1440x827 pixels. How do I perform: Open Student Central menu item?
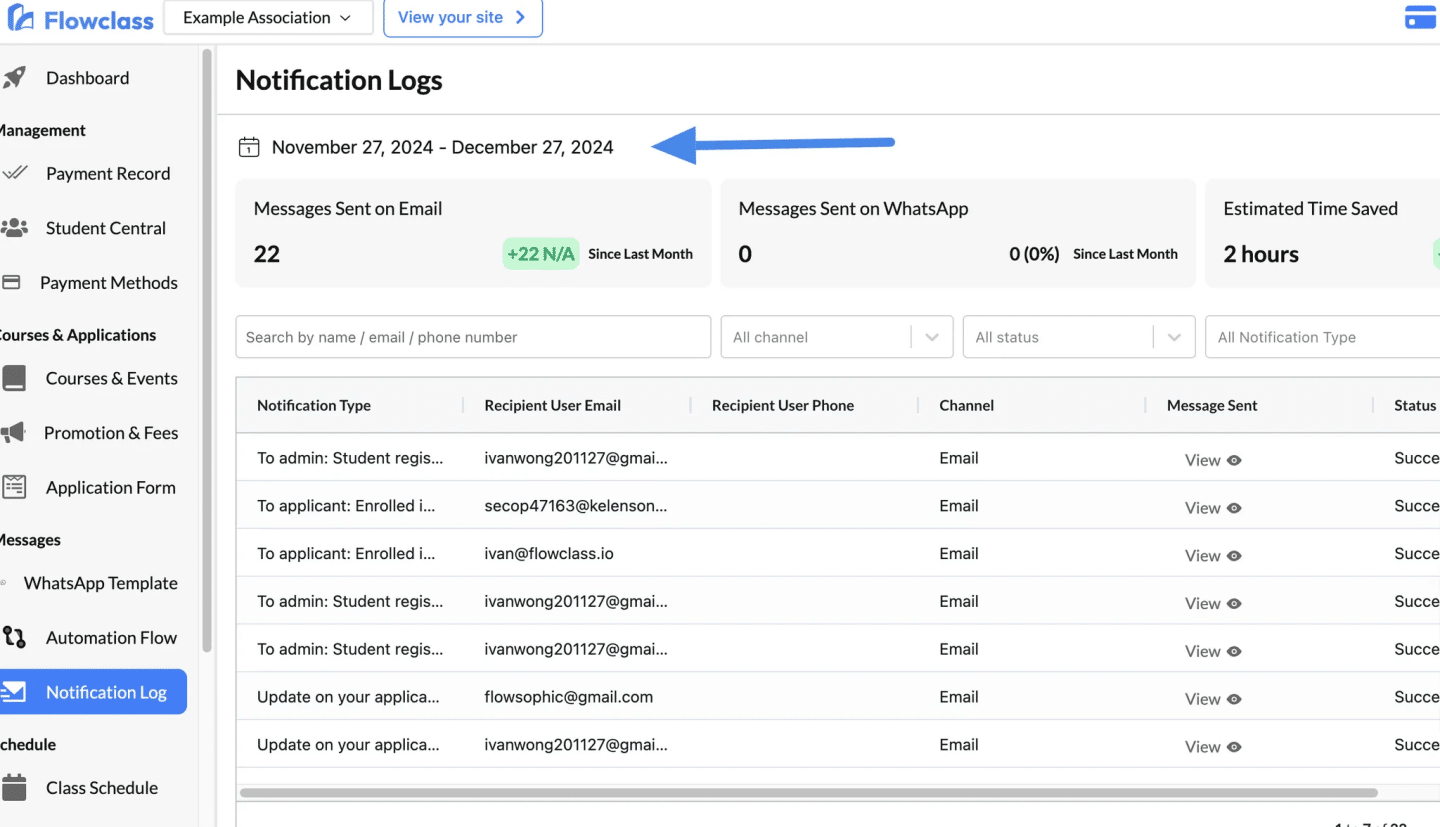(x=105, y=228)
